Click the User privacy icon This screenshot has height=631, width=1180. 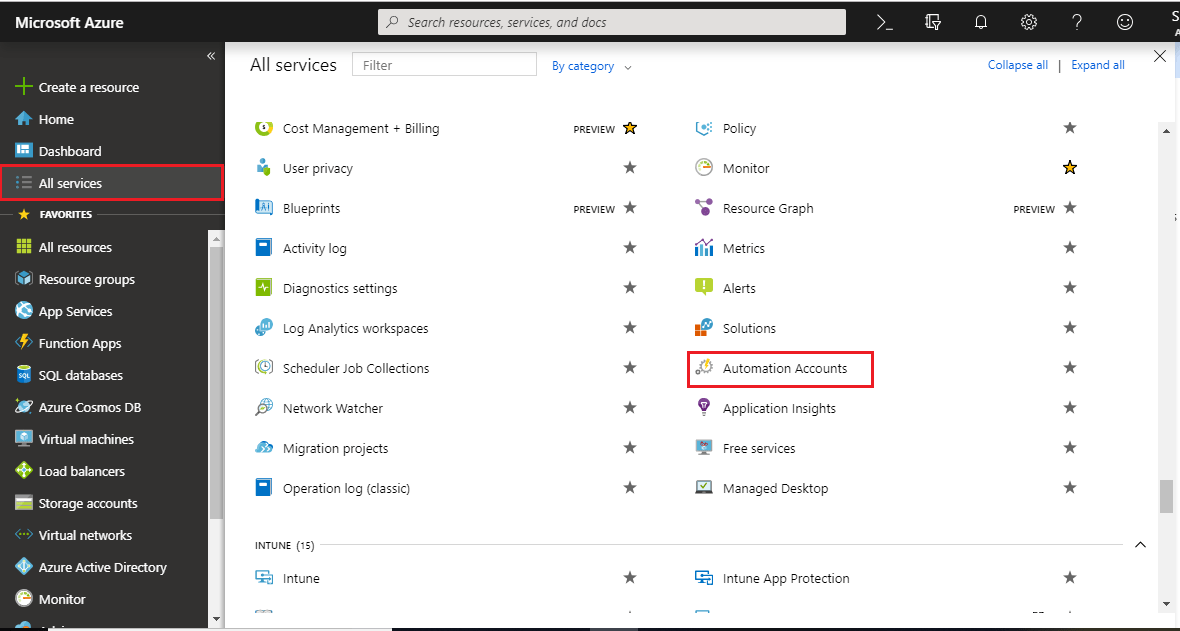263,168
